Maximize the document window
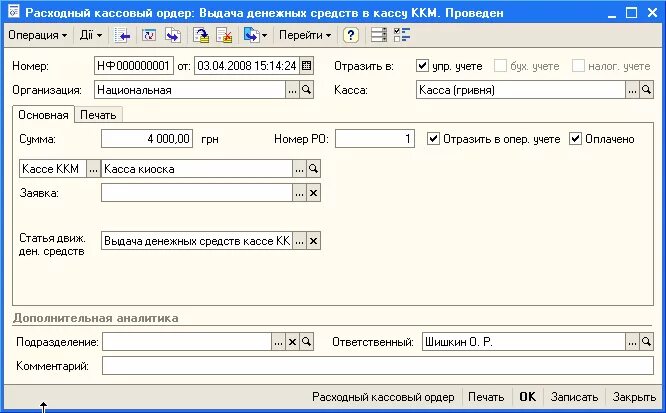 point(632,13)
